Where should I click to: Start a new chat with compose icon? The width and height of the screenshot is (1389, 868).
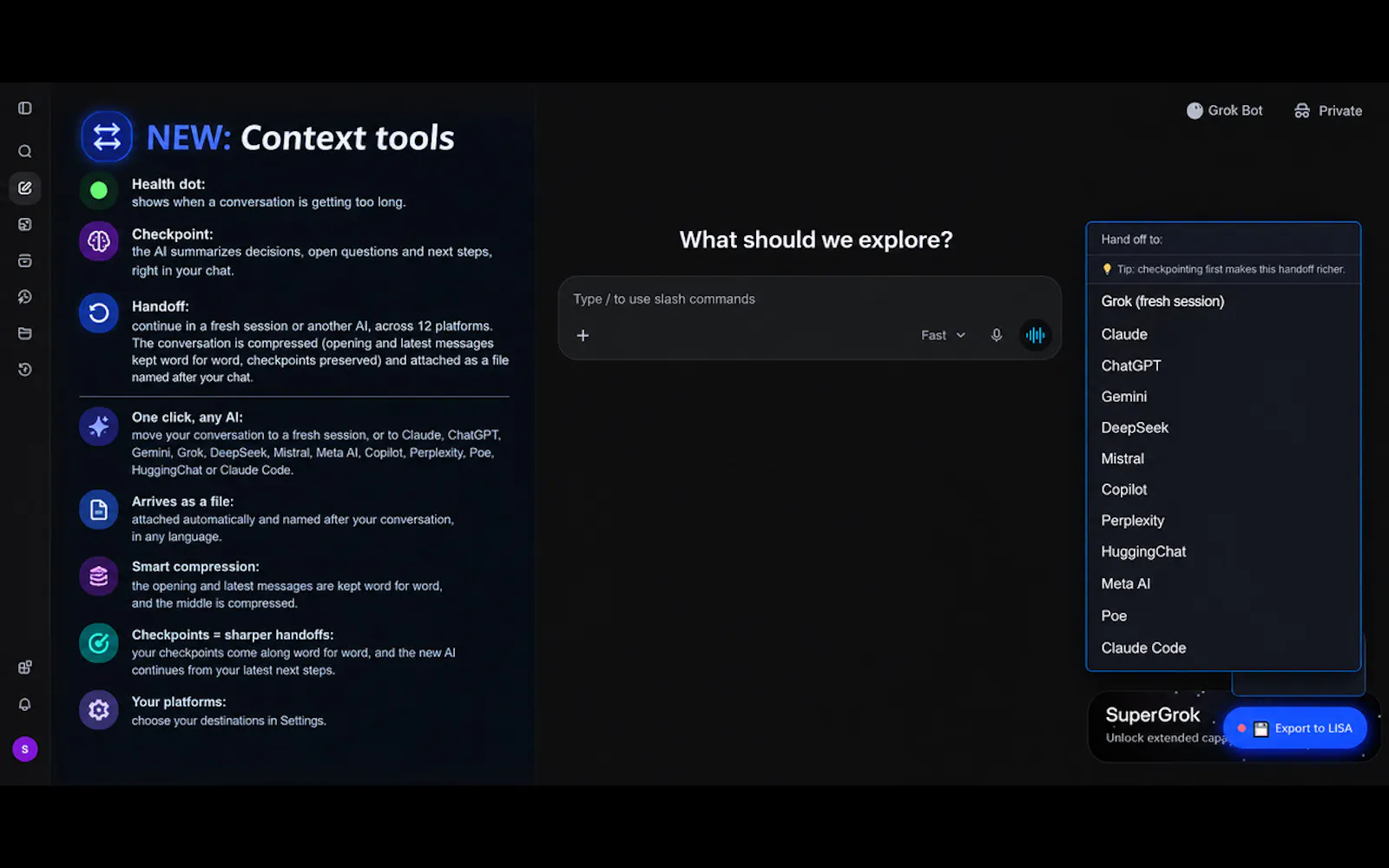pyautogui.click(x=25, y=188)
